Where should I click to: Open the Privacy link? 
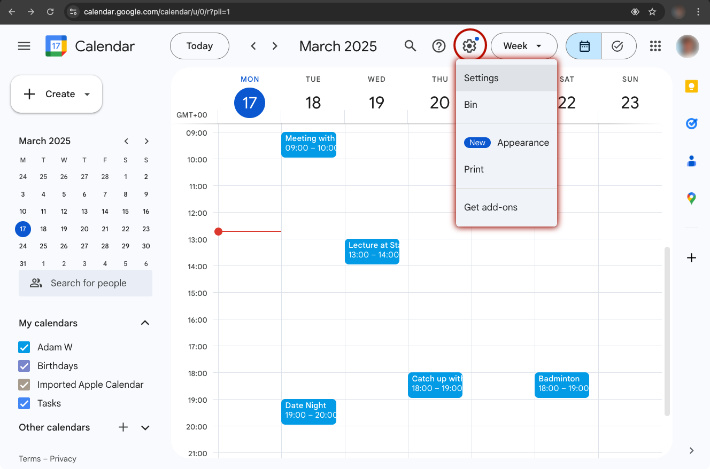pyautogui.click(x=63, y=459)
